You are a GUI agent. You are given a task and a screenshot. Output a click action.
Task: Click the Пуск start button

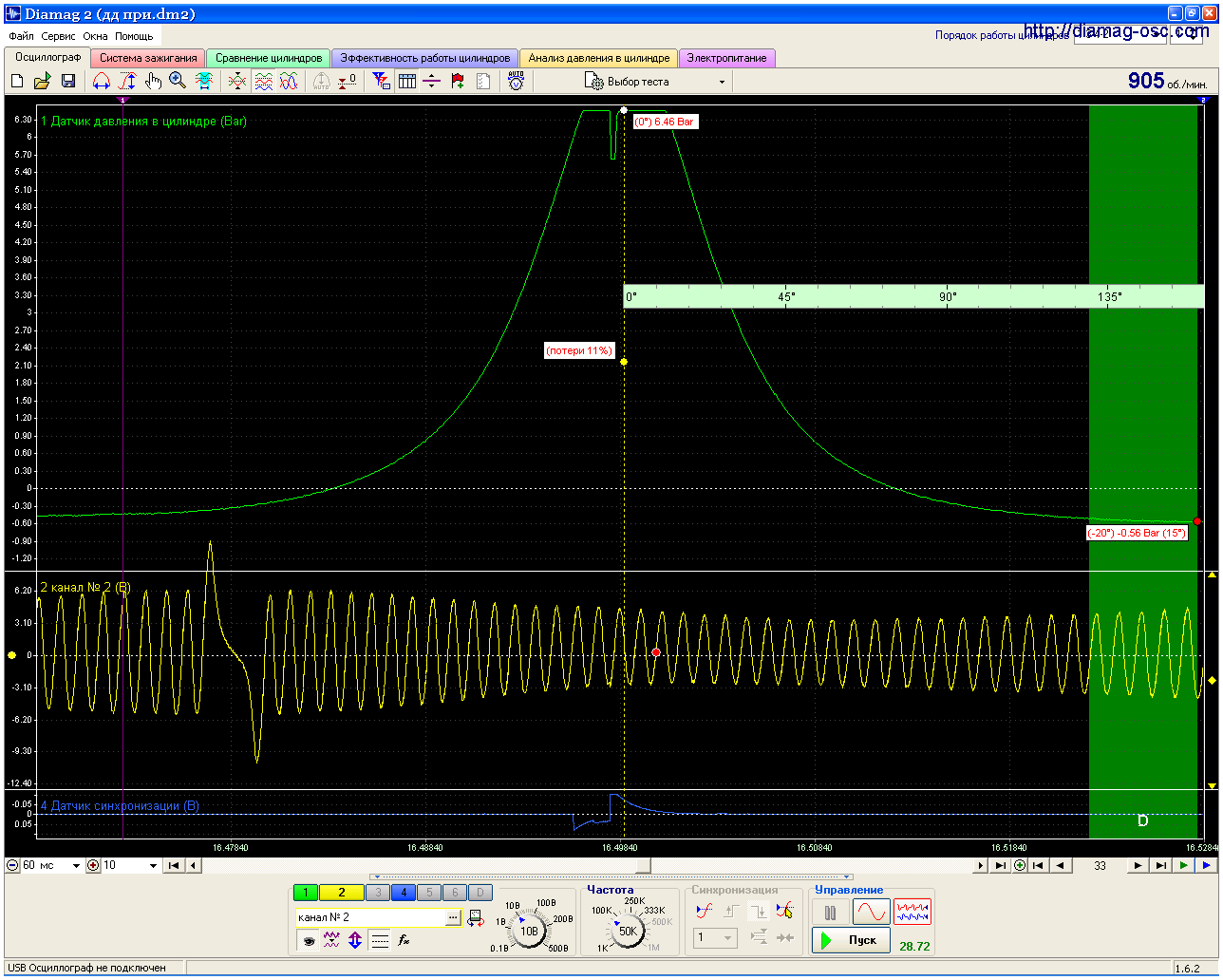coord(851,940)
